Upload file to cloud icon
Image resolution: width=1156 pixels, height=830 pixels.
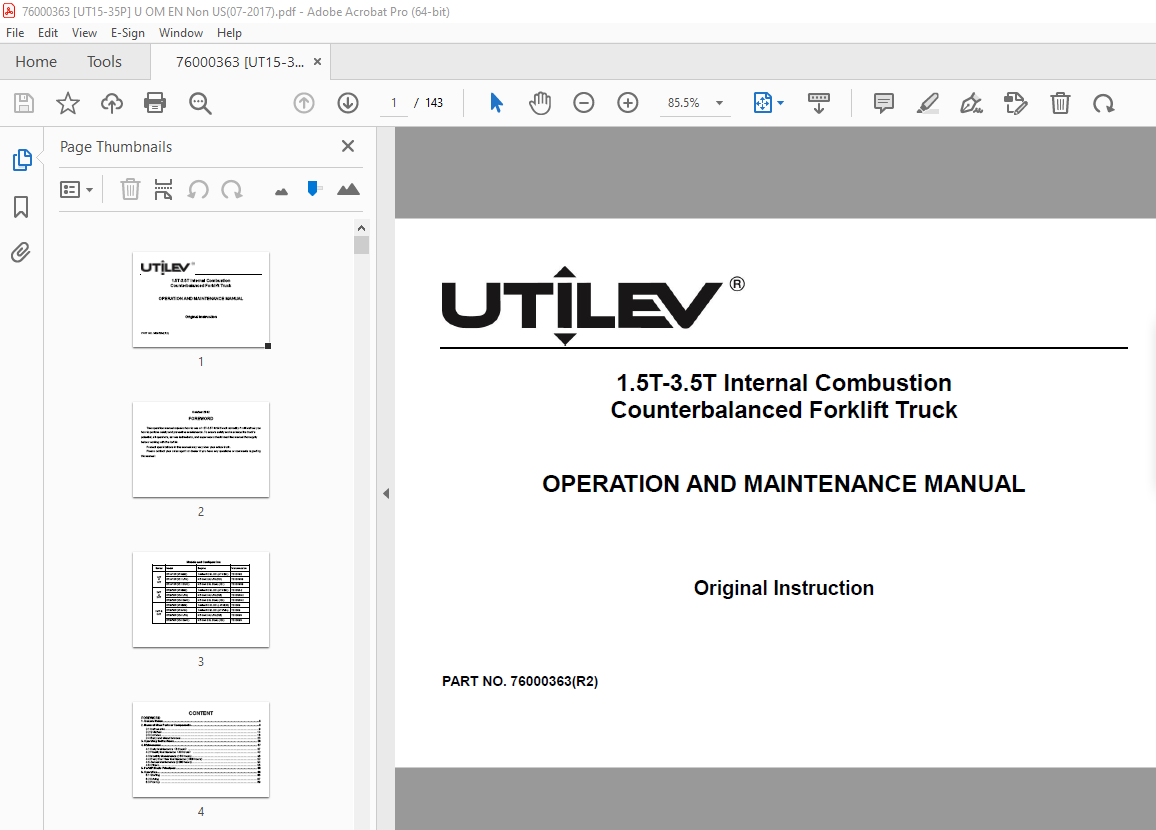click(112, 103)
